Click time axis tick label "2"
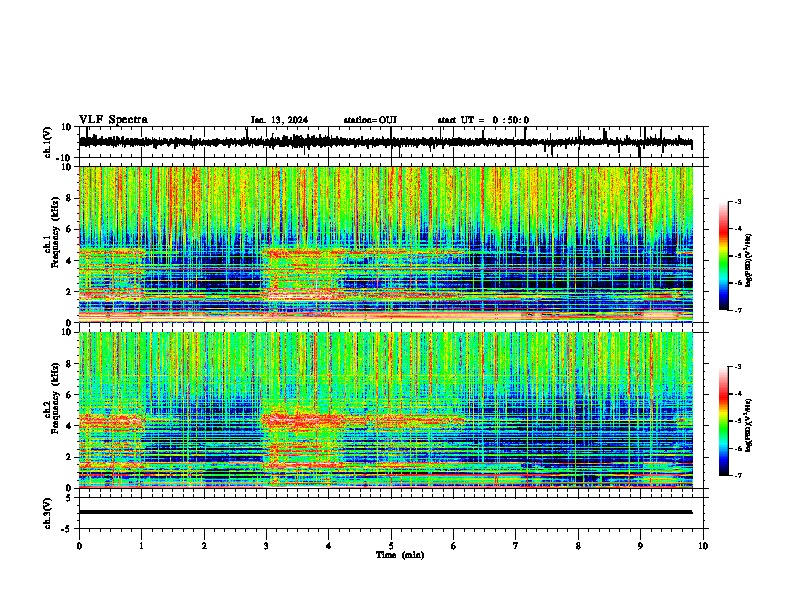Viewport: 792px width, 612px height. 204,546
